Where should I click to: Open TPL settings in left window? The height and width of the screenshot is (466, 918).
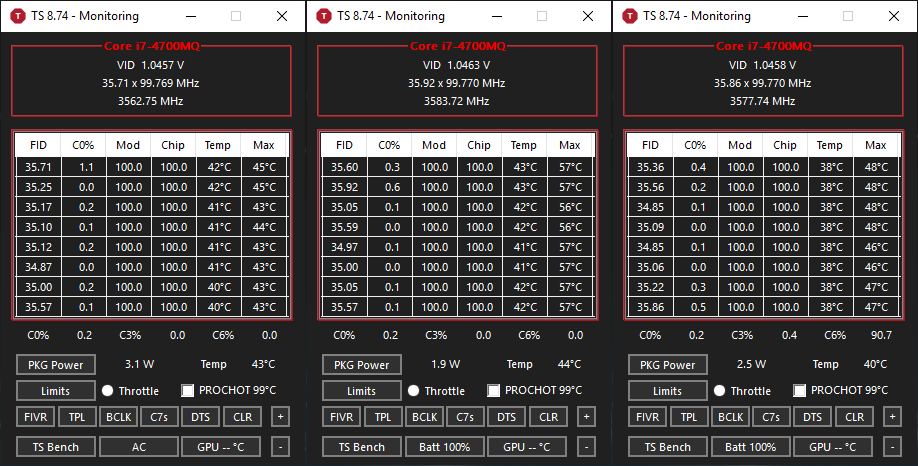77,417
